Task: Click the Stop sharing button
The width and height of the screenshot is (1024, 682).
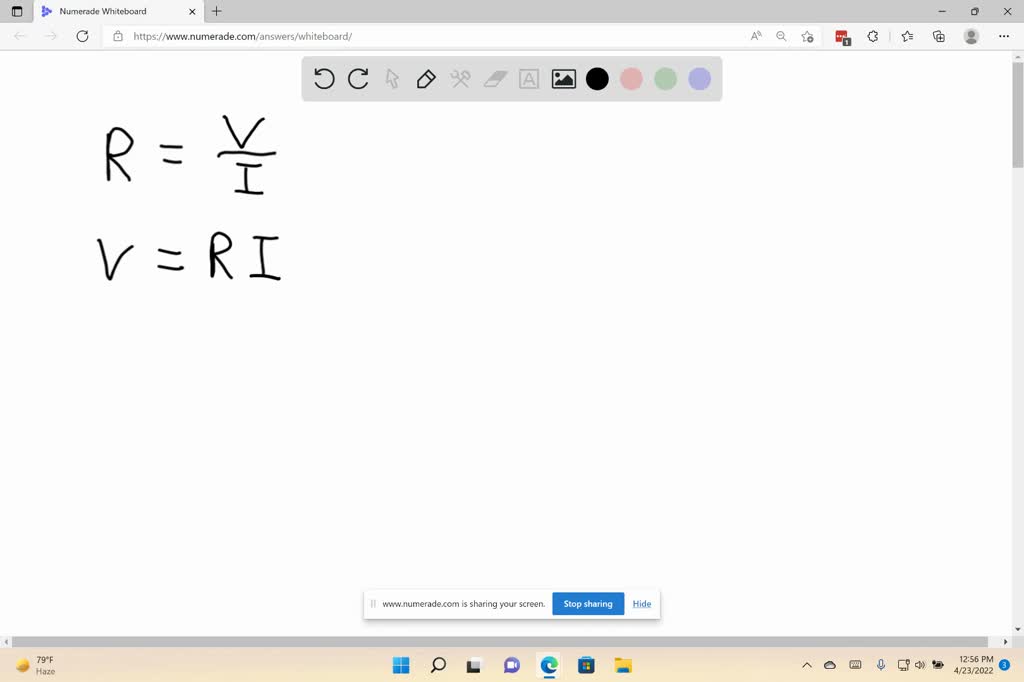Action: 587,604
